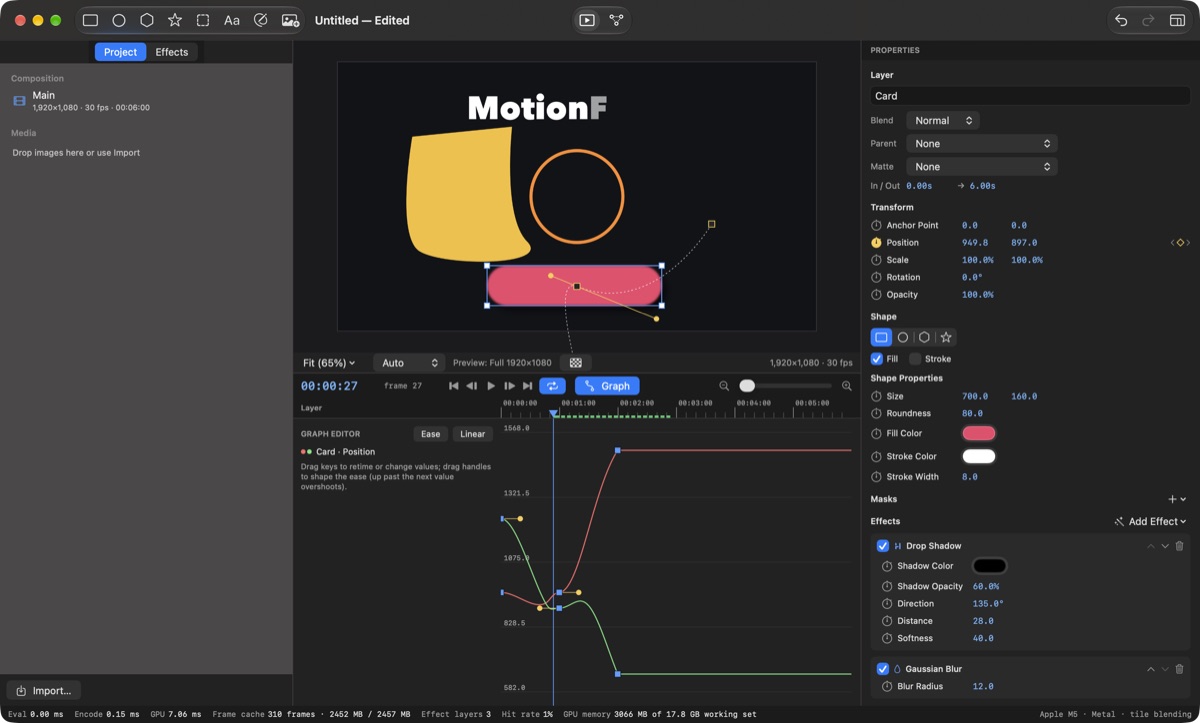Switch to the Effects tab
This screenshot has height=723, width=1200.
point(172,52)
